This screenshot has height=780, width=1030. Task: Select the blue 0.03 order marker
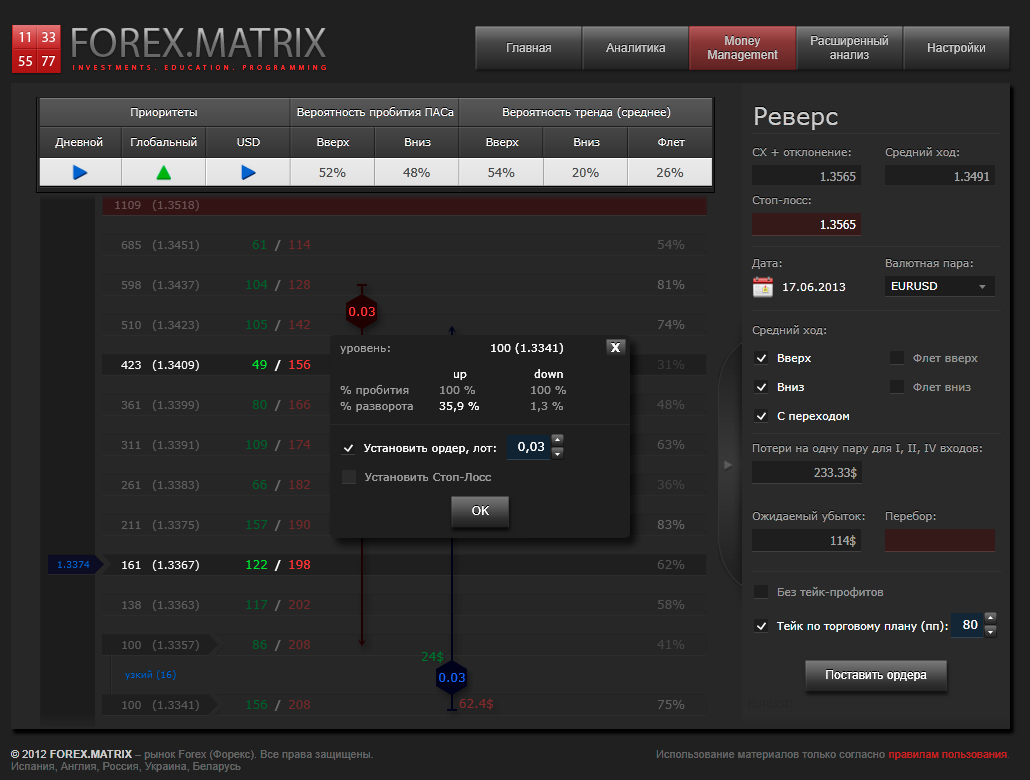coord(451,677)
